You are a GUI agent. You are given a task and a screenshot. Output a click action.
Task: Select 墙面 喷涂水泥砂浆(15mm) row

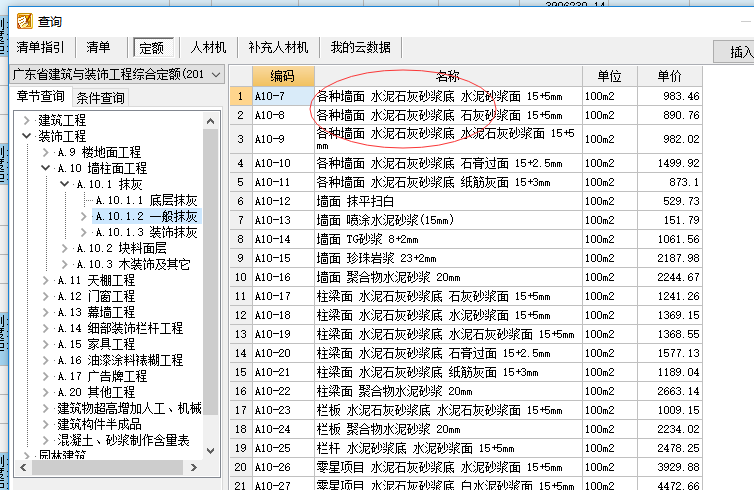[x=448, y=220]
